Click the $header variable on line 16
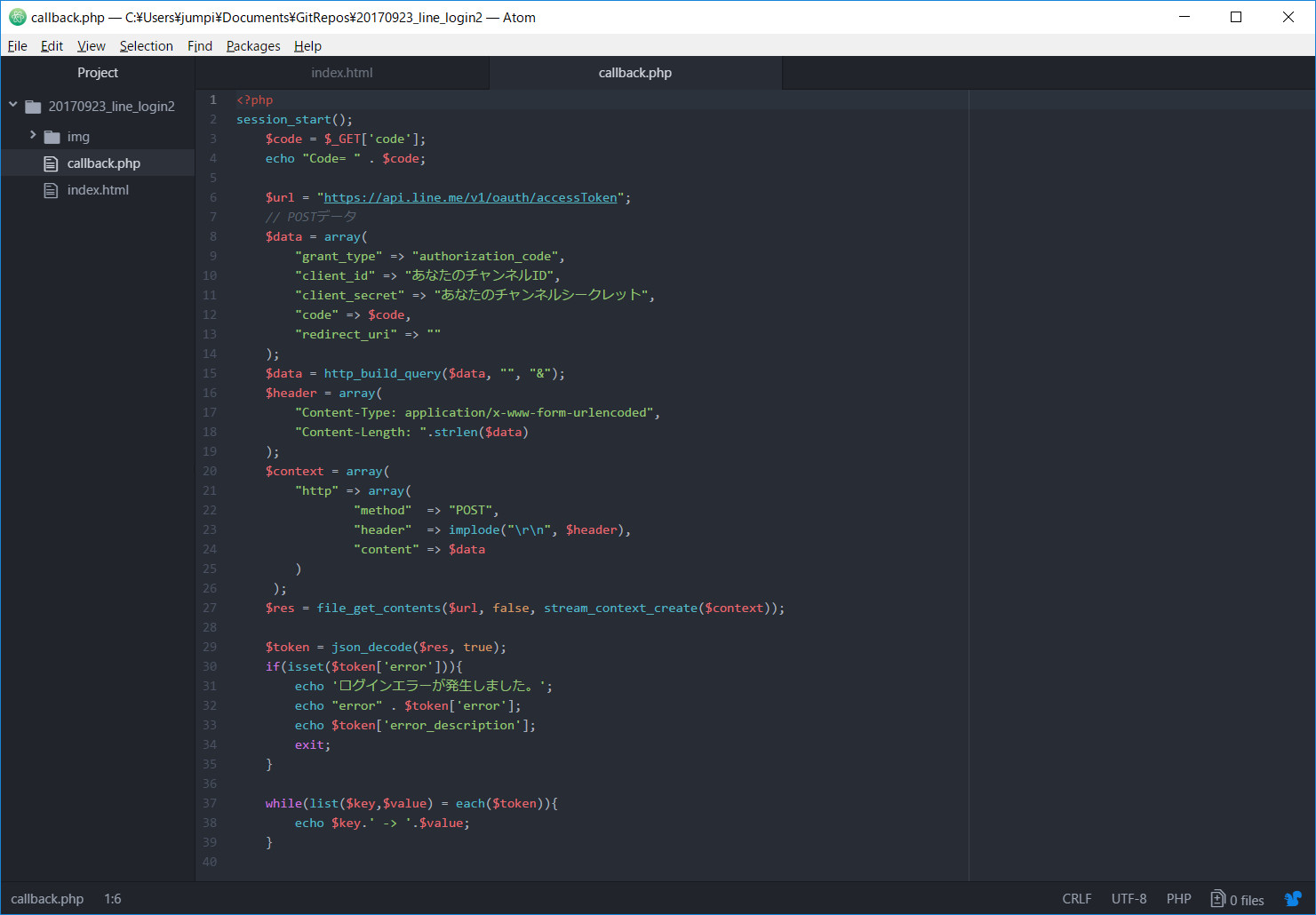Image resolution: width=1316 pixels, height=915 pixels. coord(291,393)
